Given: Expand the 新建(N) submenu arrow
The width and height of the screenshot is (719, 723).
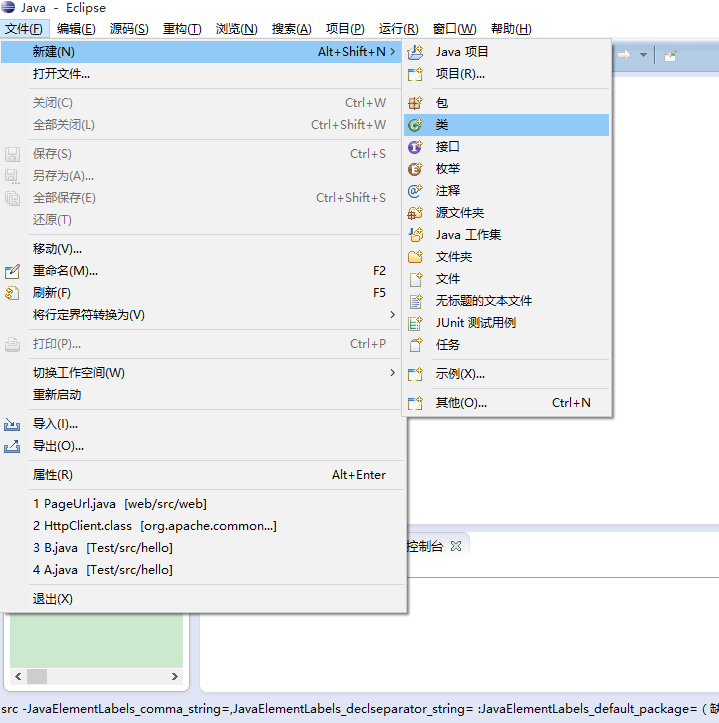Looking at the screenshot, I should point(392,52).
